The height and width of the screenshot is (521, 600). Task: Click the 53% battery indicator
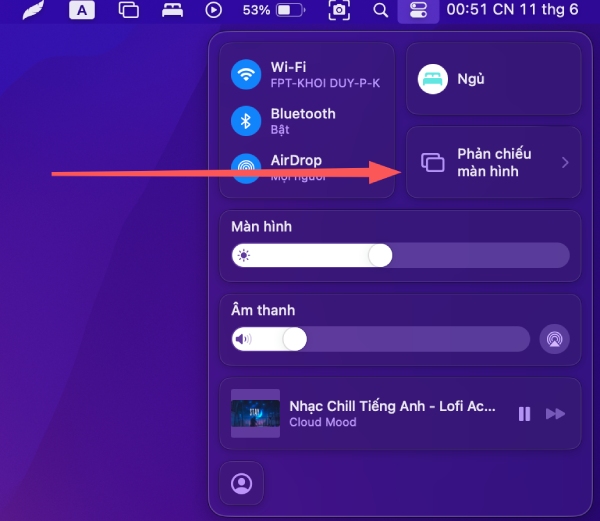click(274, 10)
